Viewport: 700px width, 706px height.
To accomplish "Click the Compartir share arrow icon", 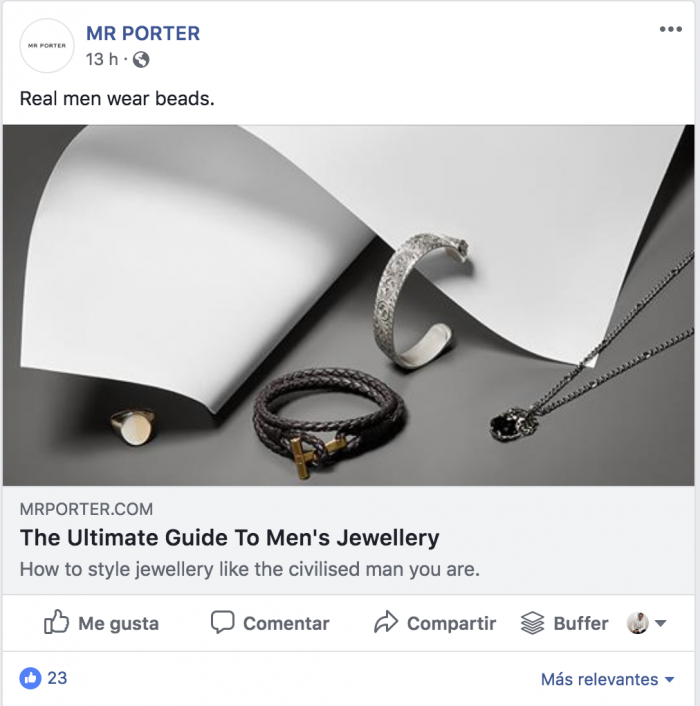I will pyautogui.click(x=386, y=623).
